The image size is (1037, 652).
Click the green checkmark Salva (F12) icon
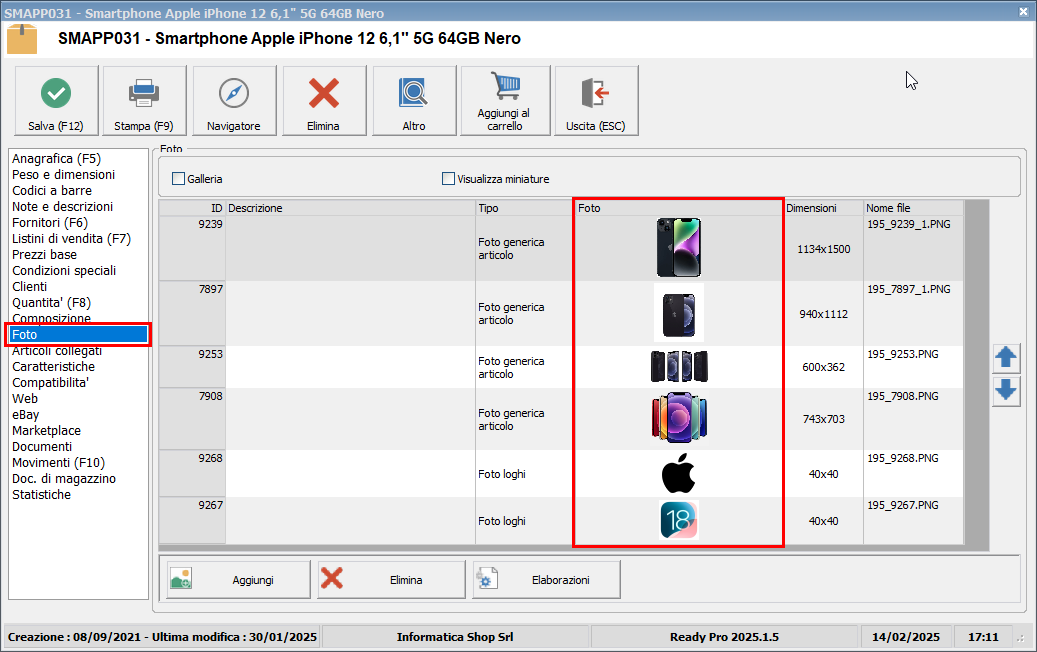(56, 93)
